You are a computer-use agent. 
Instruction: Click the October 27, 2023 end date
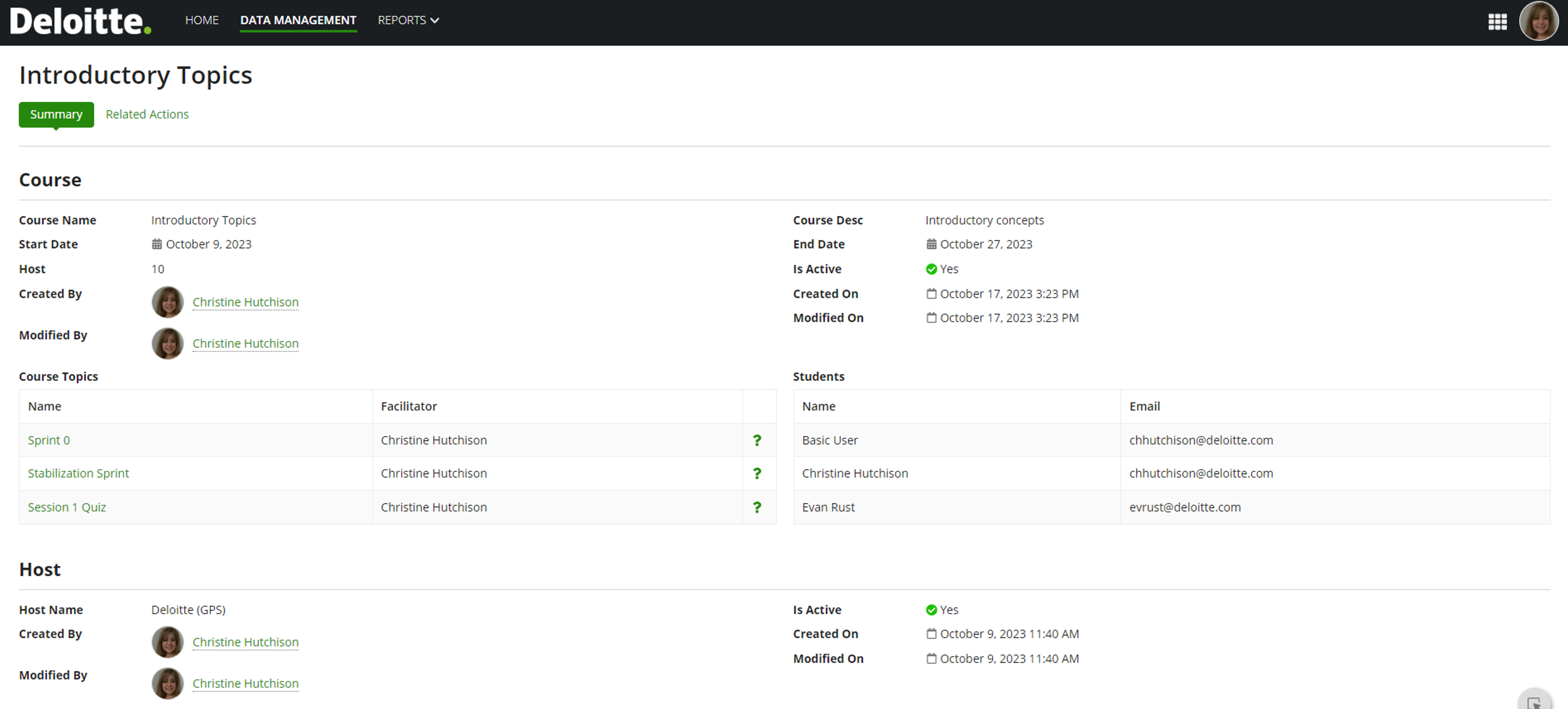coord(986,244)
